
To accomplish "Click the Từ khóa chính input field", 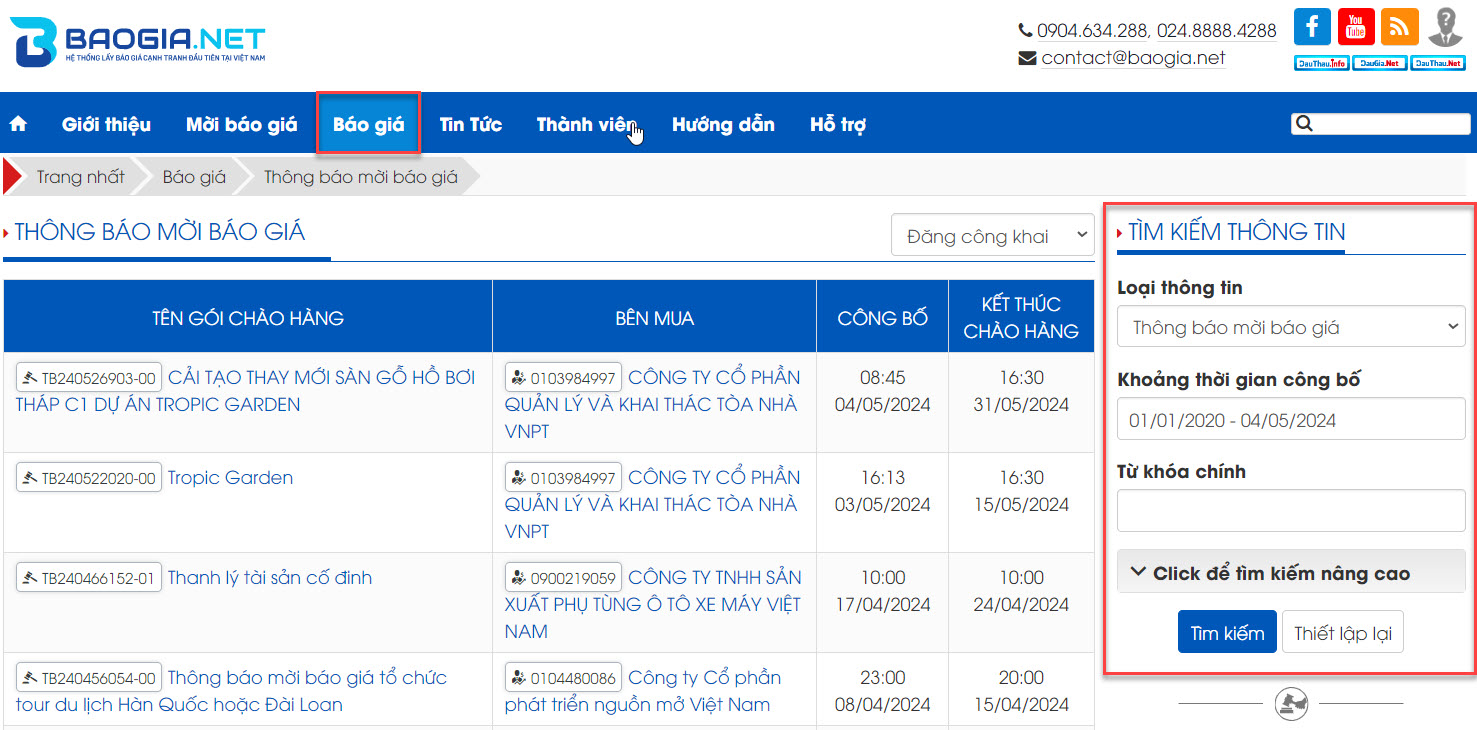I will [x=1291, y=511].
